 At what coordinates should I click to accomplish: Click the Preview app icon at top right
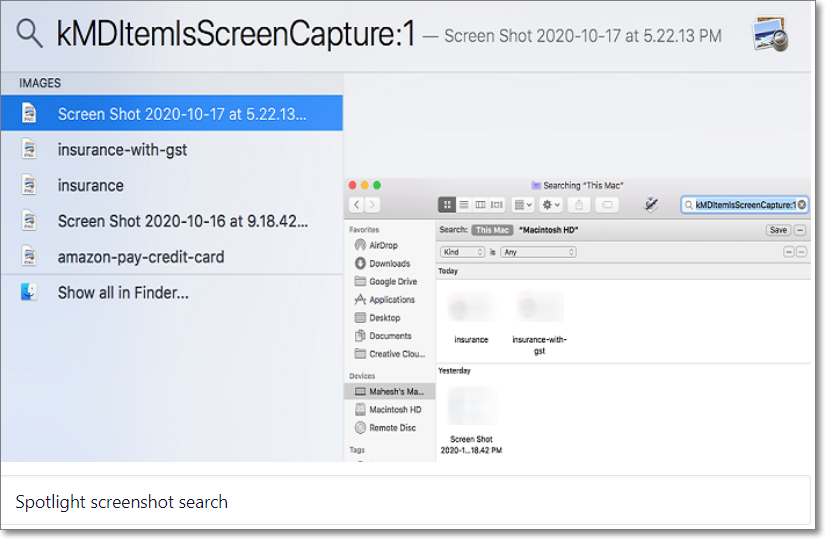(771, 34)
